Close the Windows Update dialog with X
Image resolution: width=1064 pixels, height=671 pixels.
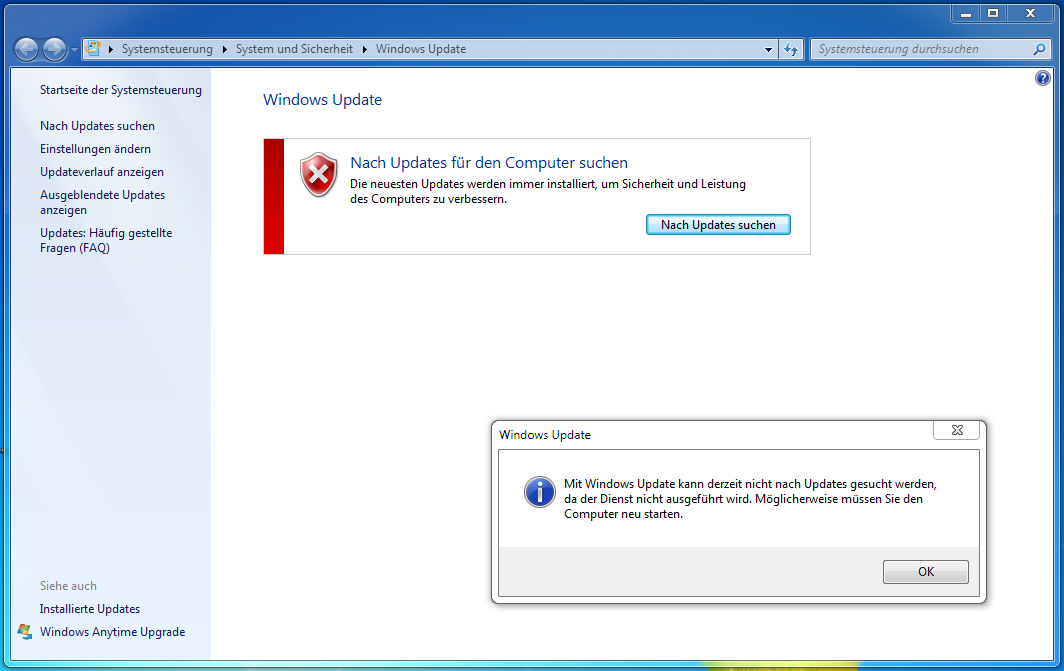(957, 430)
